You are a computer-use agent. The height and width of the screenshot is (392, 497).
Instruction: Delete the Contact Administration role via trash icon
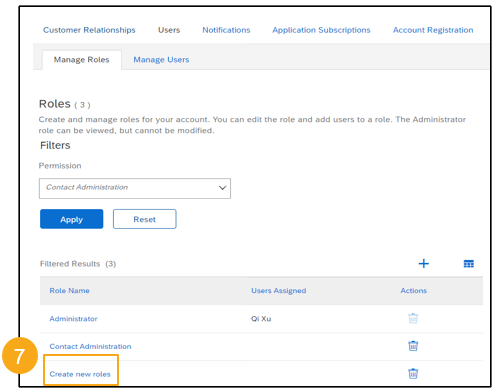coord(413,346)
